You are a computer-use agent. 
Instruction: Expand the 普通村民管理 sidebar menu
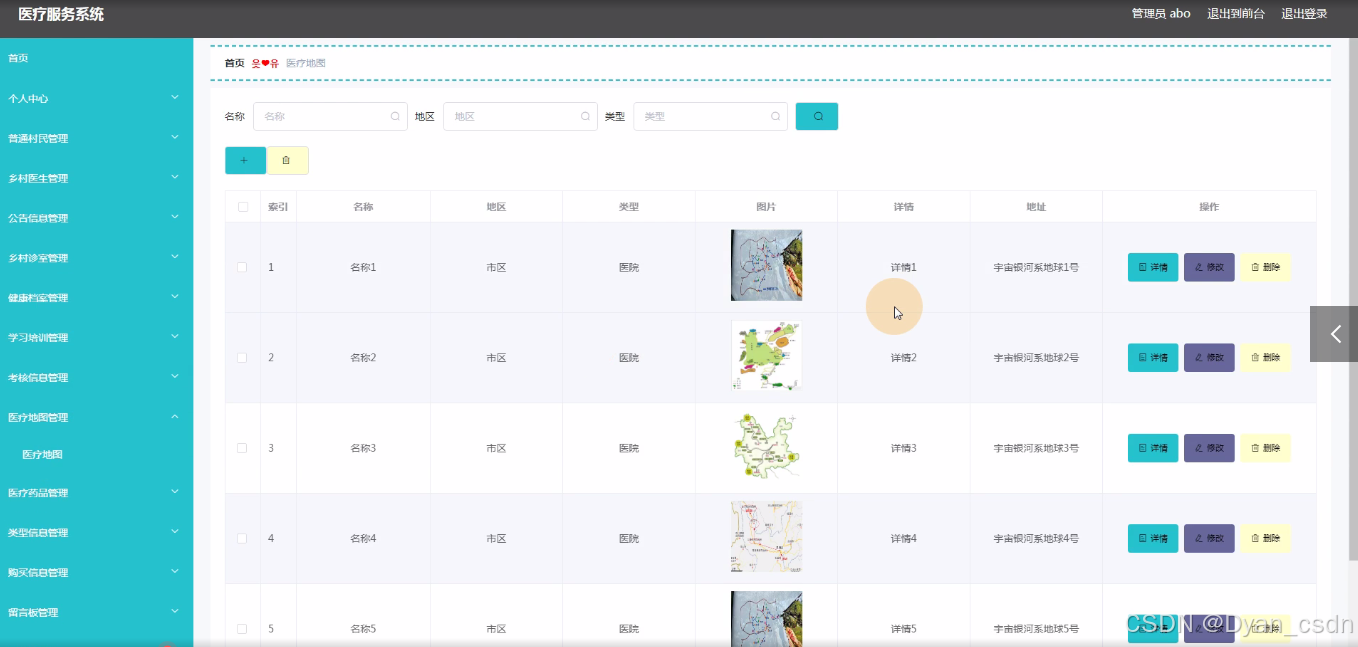(96, 138)
